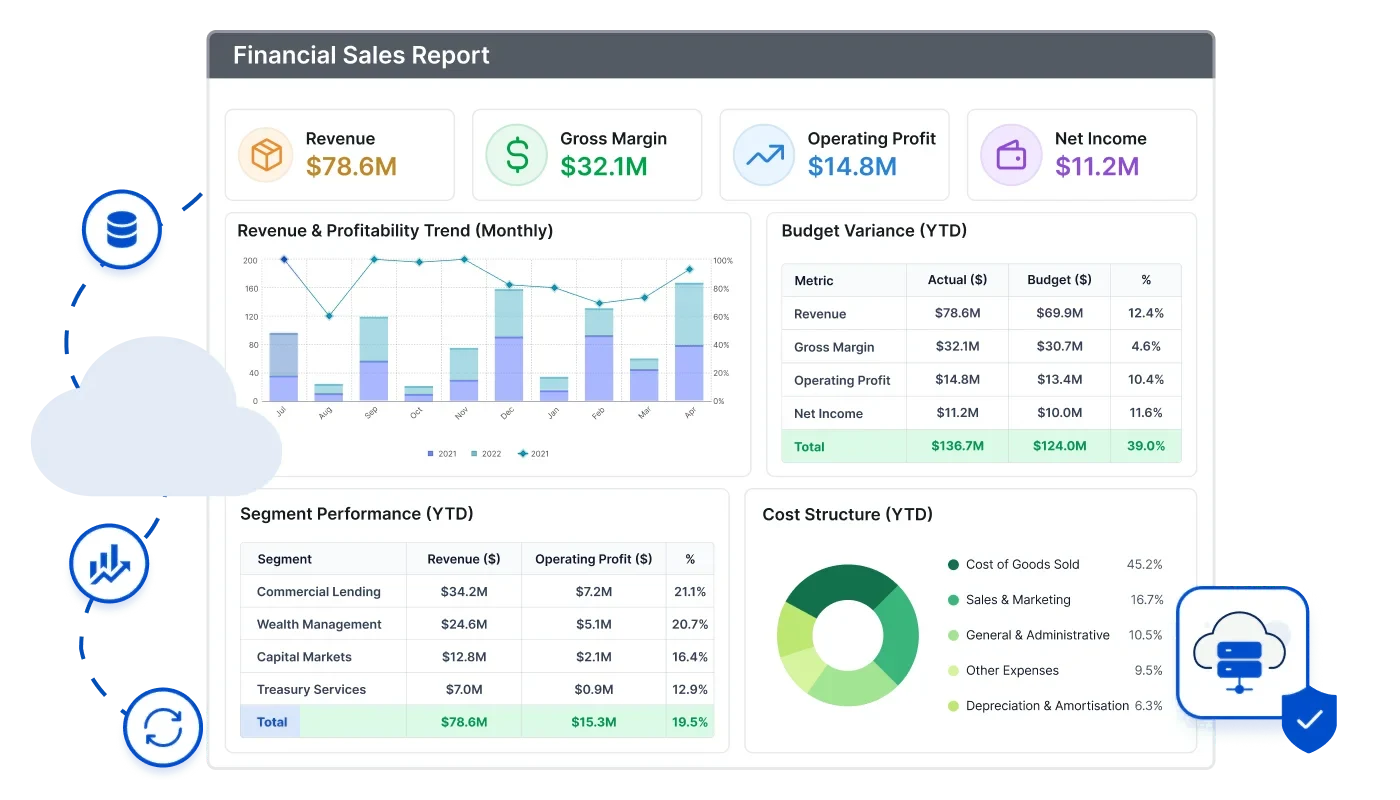Click the Gross Margin dollar icon
Image resolution: width=1400 pixels, height=800 pixels.
tap(517, 155)
